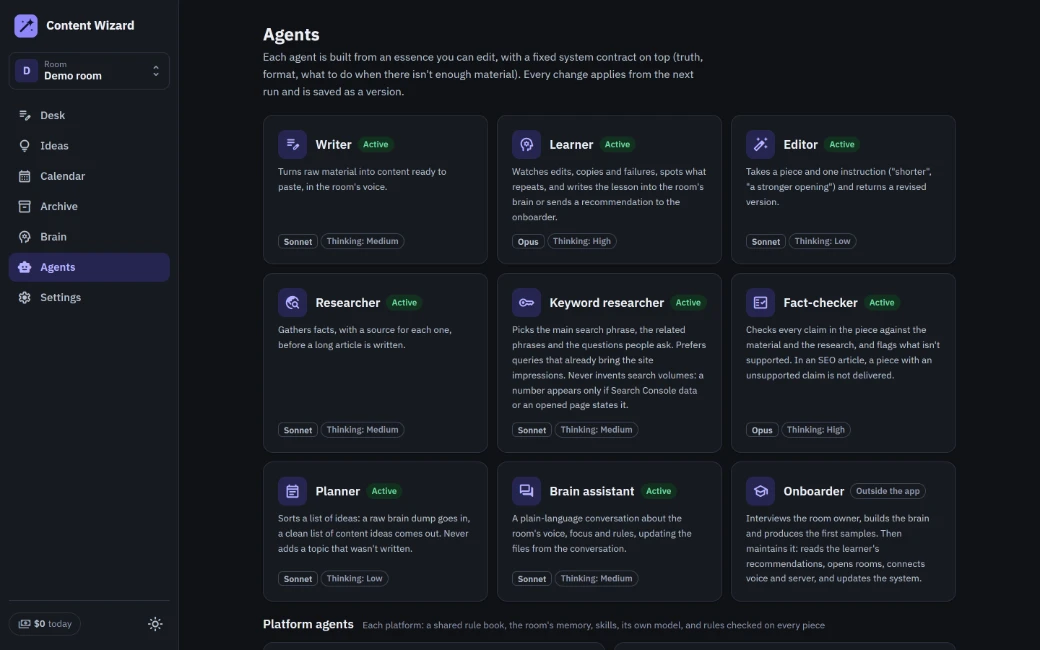Image resolution: width=1040 pixels, height=650 pixels.
Task: Select Agents in the sidebar
Action: 89,267
